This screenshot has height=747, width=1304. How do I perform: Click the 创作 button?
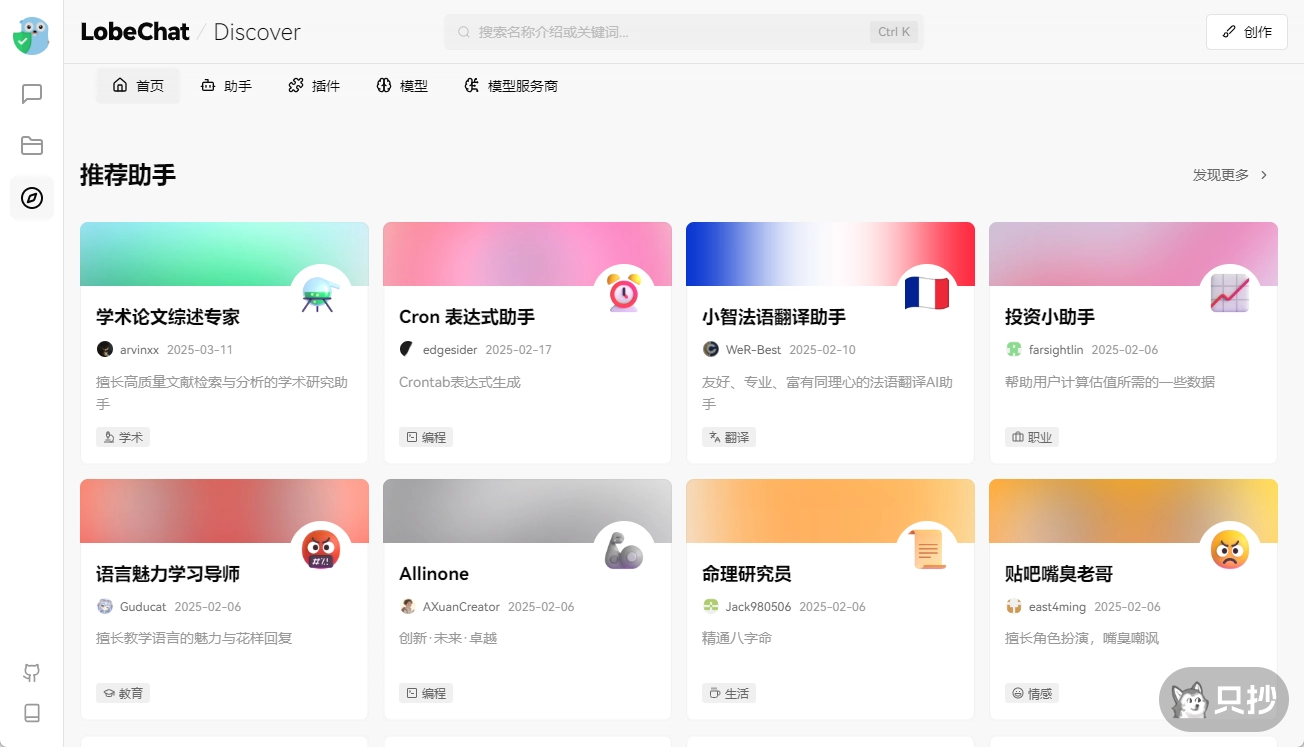coord(1246,31)
